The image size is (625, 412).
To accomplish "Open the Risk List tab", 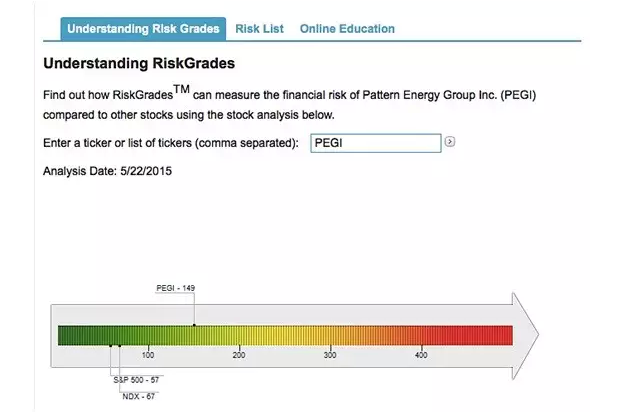I will point(260,29).
